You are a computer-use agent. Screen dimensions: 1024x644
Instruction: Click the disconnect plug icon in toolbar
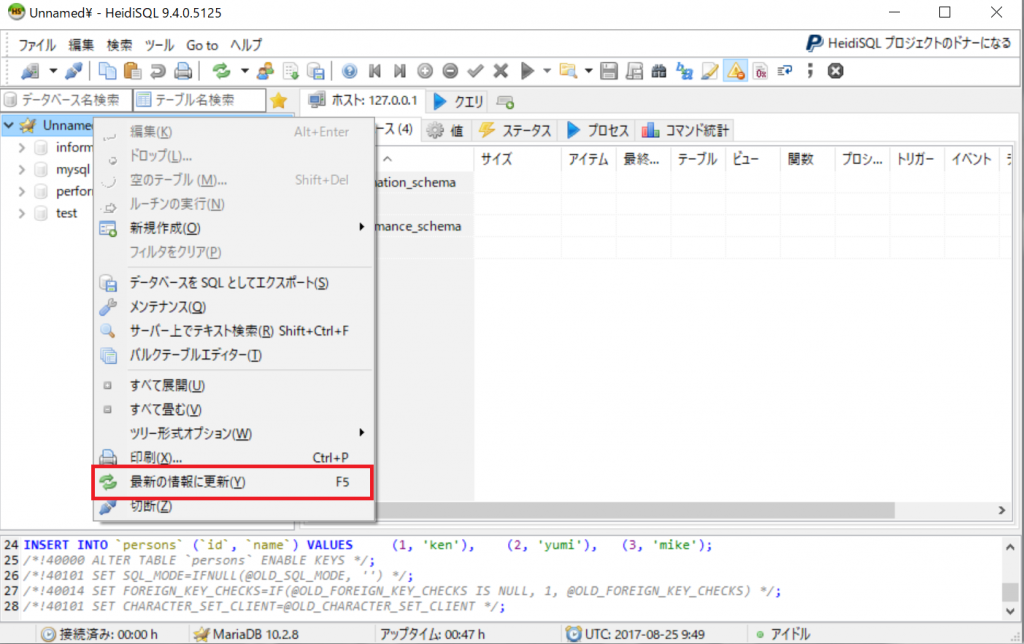[x=74, y=71]
